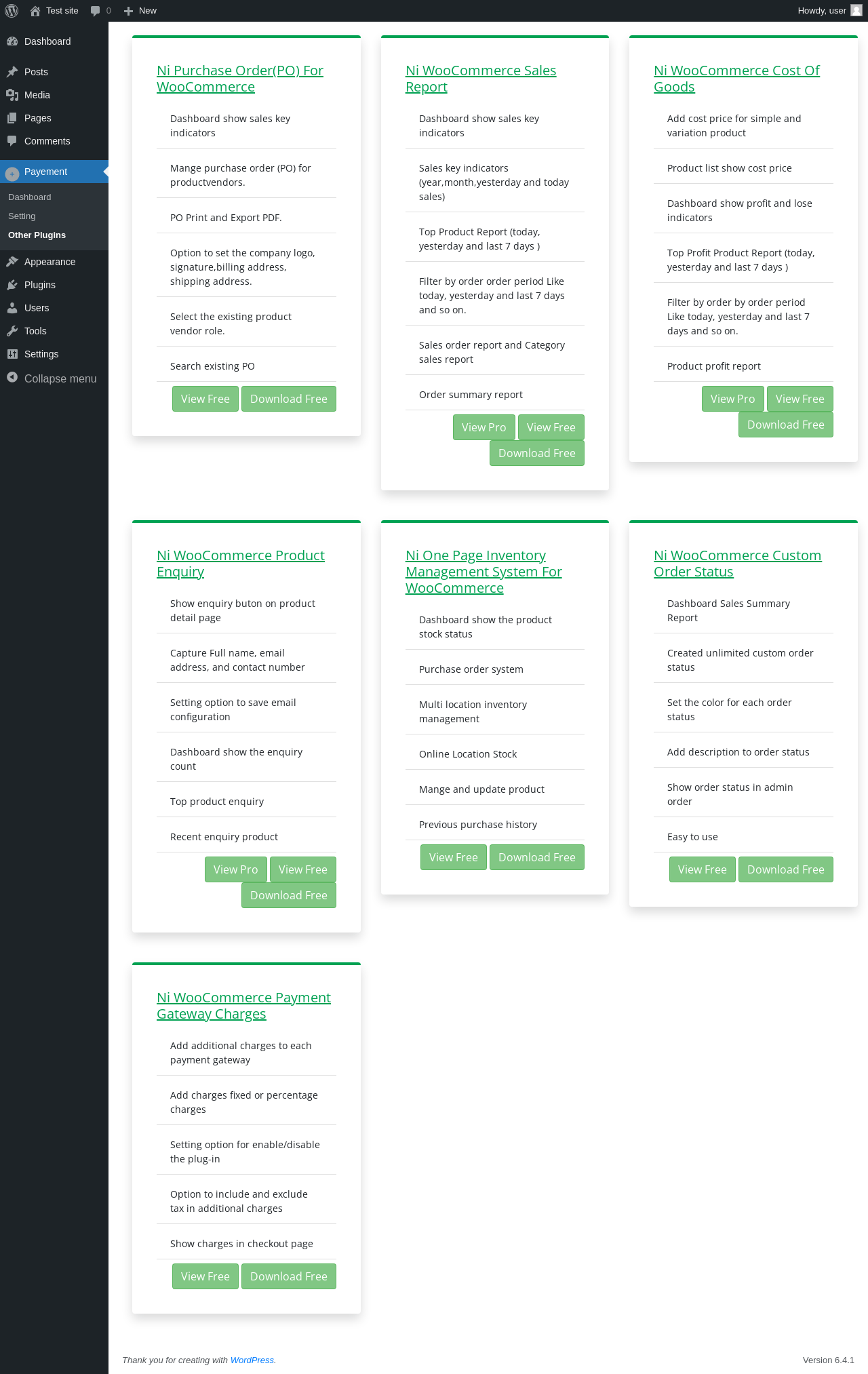Click View Free for Custom Order Status
868x1374 pixels.
703,869
